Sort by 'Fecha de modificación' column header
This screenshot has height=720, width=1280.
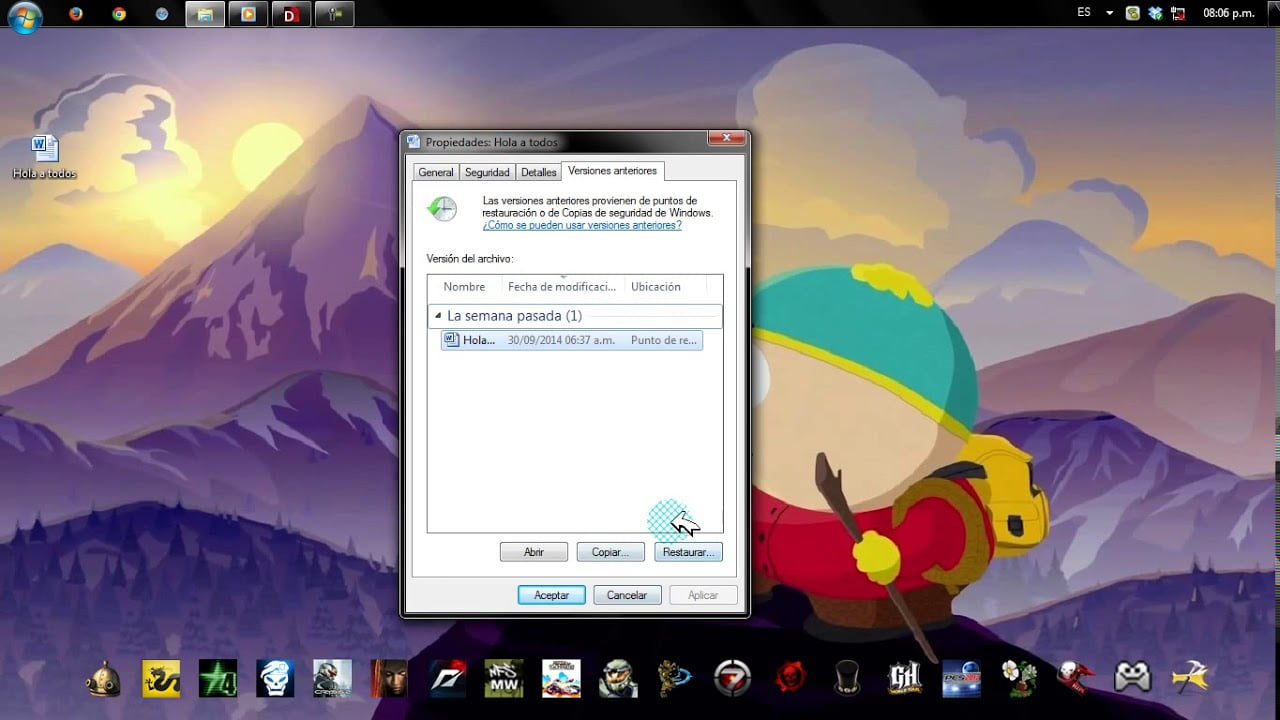pos(562,287)
